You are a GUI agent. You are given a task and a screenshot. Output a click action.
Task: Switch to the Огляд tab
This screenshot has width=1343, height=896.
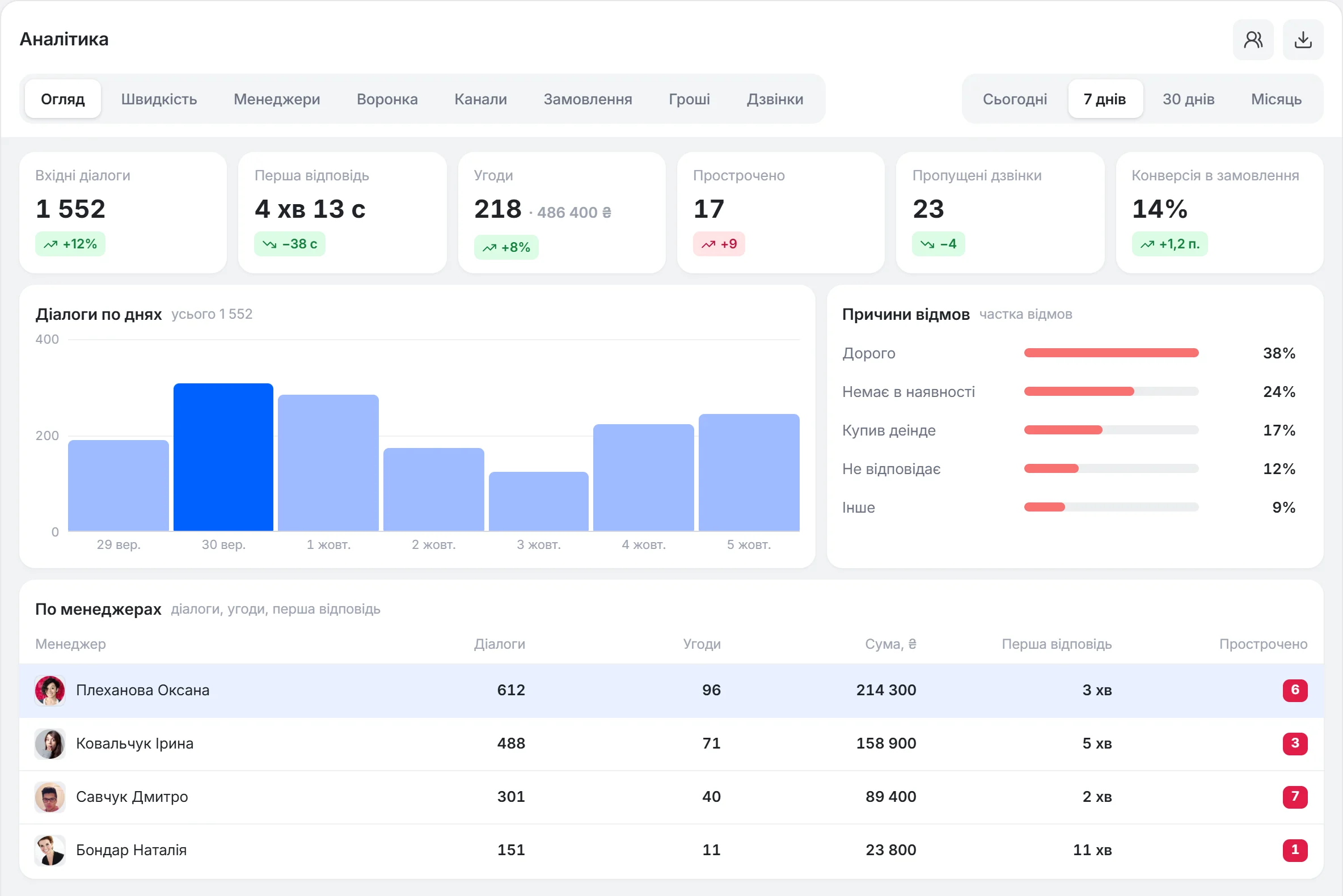(x=63, y=99)
